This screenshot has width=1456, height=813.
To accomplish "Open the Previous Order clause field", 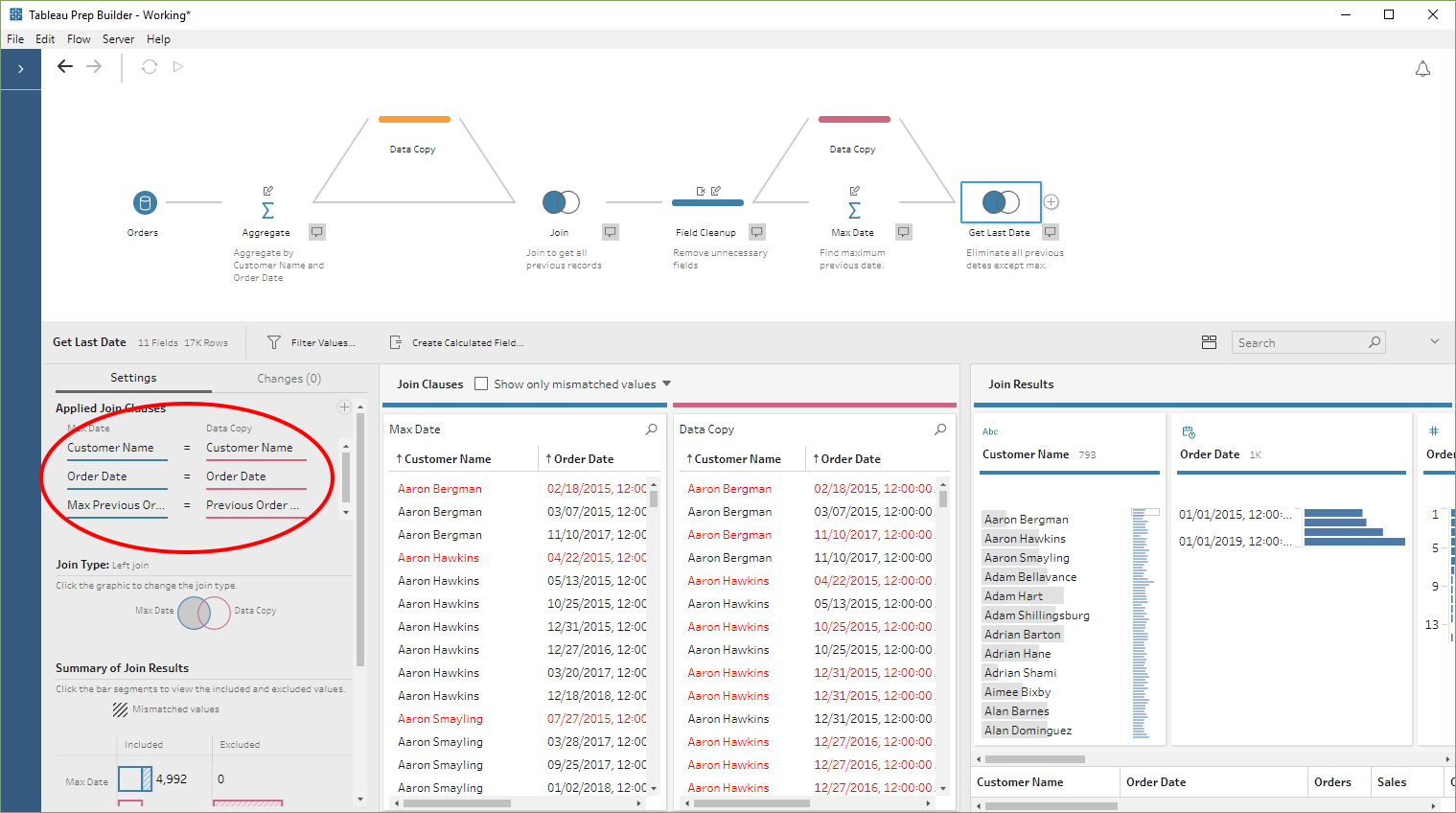I will coord(256,506).
